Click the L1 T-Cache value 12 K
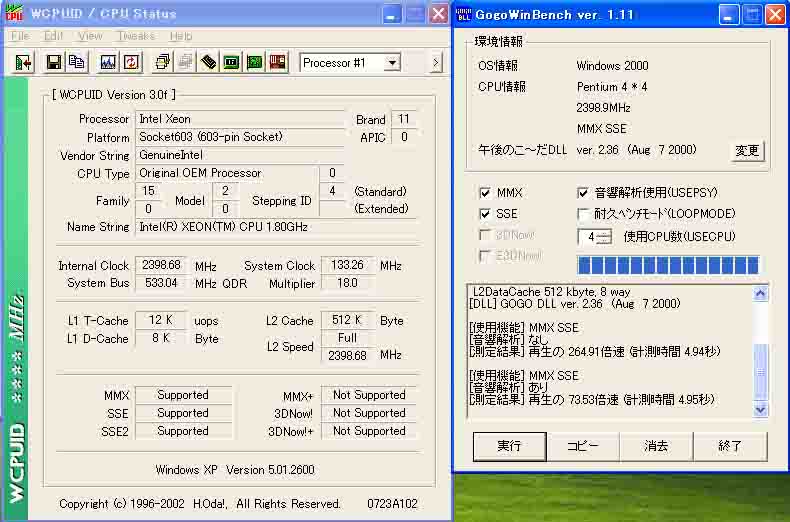This screenshot has height=522, width=790. [161, 320]
